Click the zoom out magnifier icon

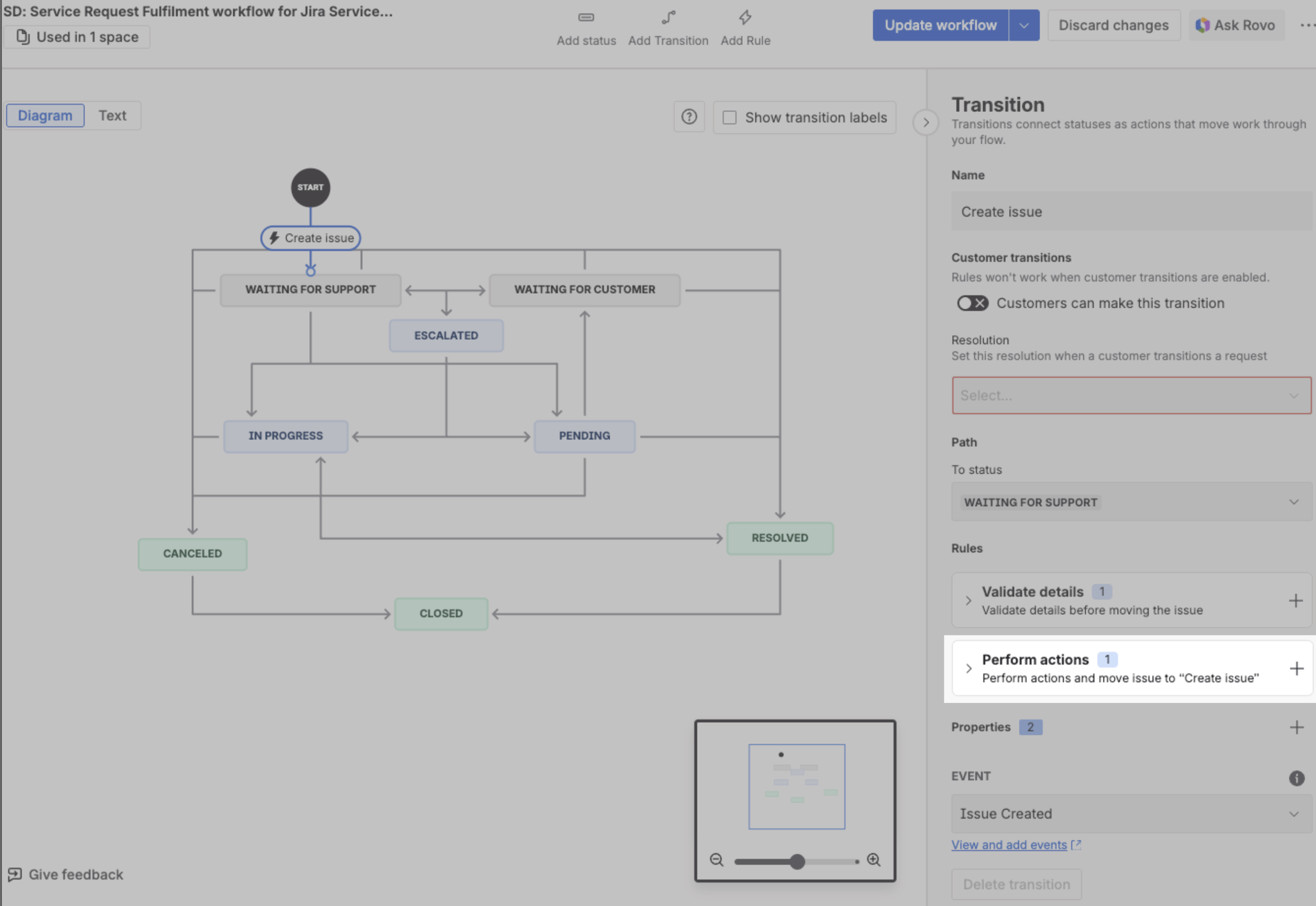(x=716, y=860)
